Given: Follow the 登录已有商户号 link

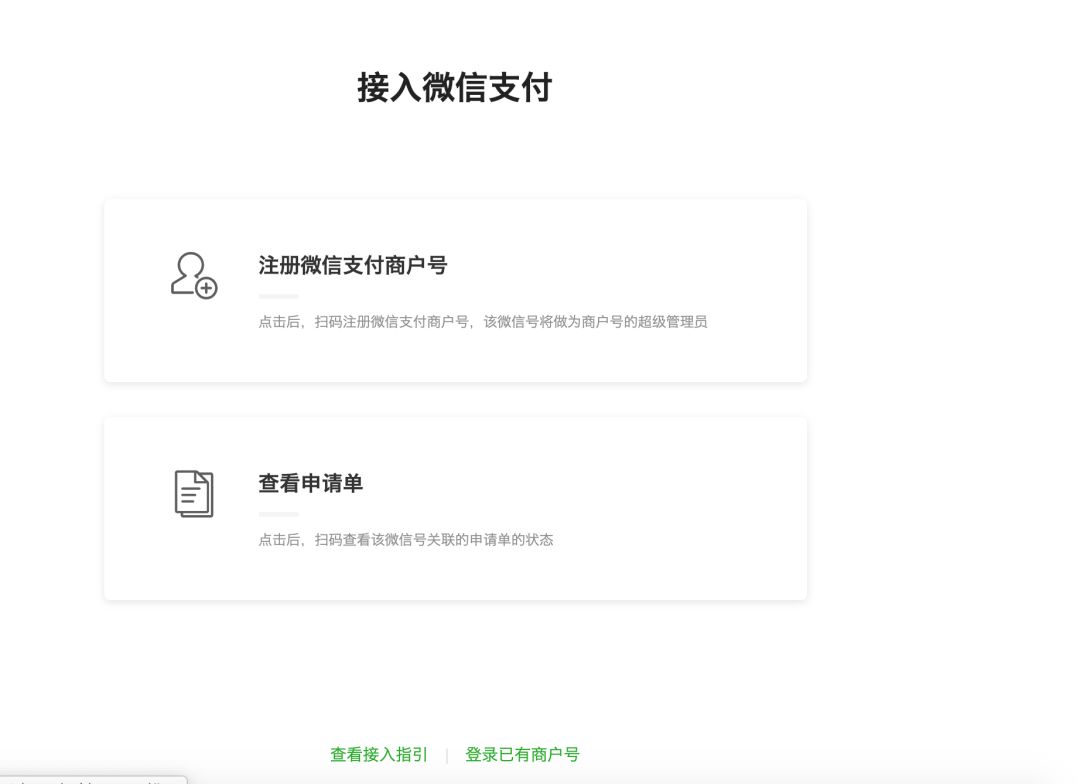Looking at the screenshot, I should pos(522,754).
